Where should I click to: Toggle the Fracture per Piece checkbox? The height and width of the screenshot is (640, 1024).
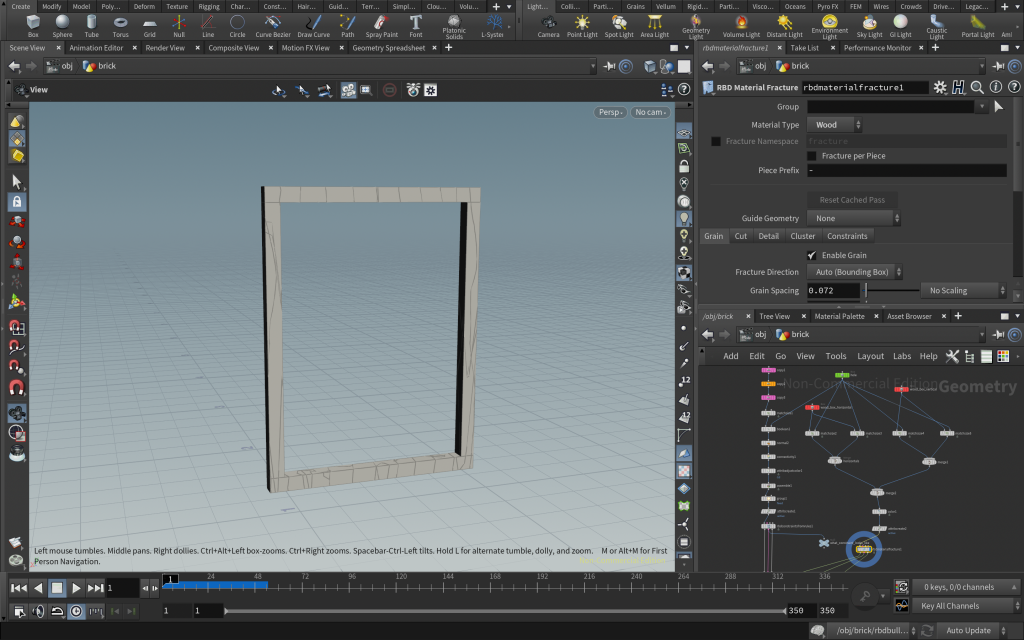click(x=812, y=155)
